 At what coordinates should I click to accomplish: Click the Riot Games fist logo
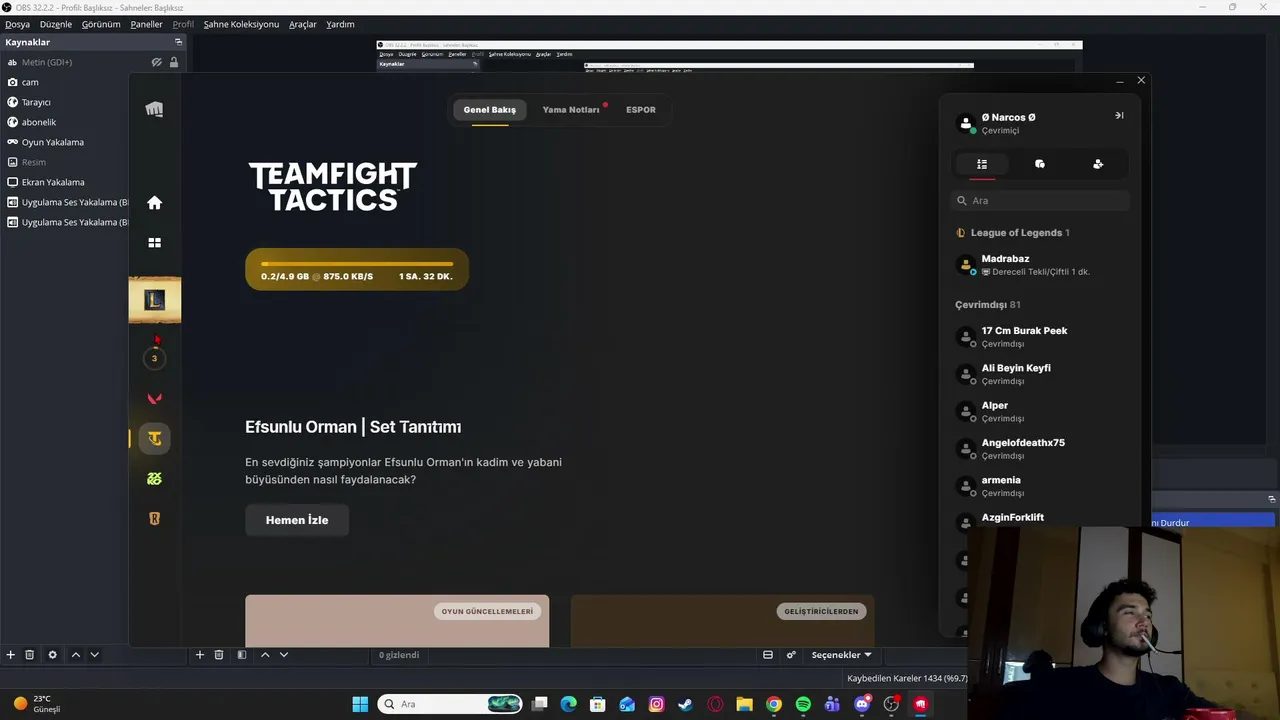(x=154, y=110)
